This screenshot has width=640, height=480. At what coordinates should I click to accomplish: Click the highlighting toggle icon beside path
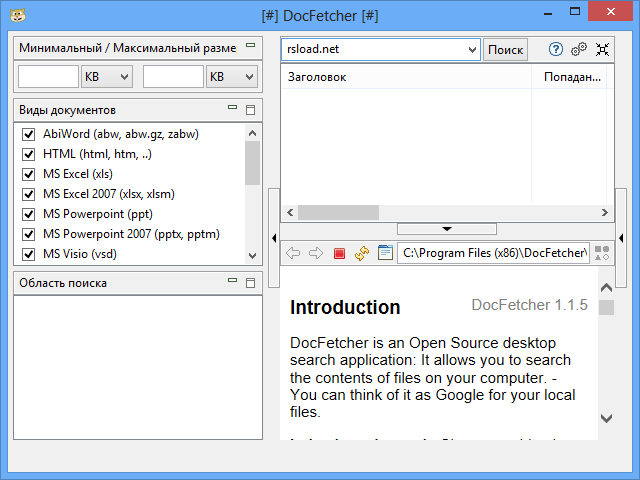(602, 253)
